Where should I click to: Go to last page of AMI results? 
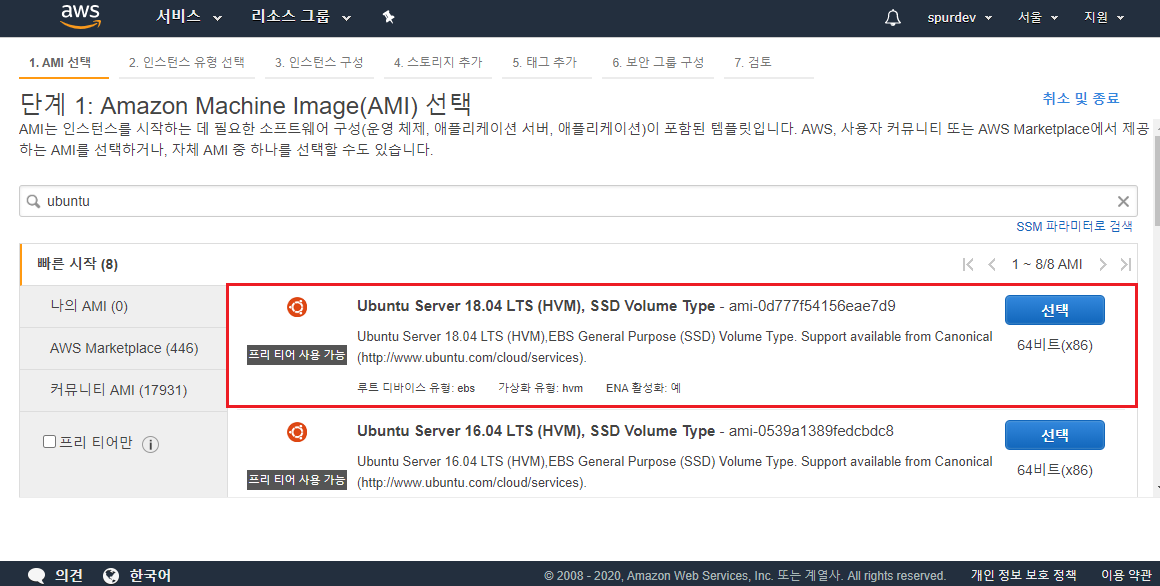[x=1126, y=265]
